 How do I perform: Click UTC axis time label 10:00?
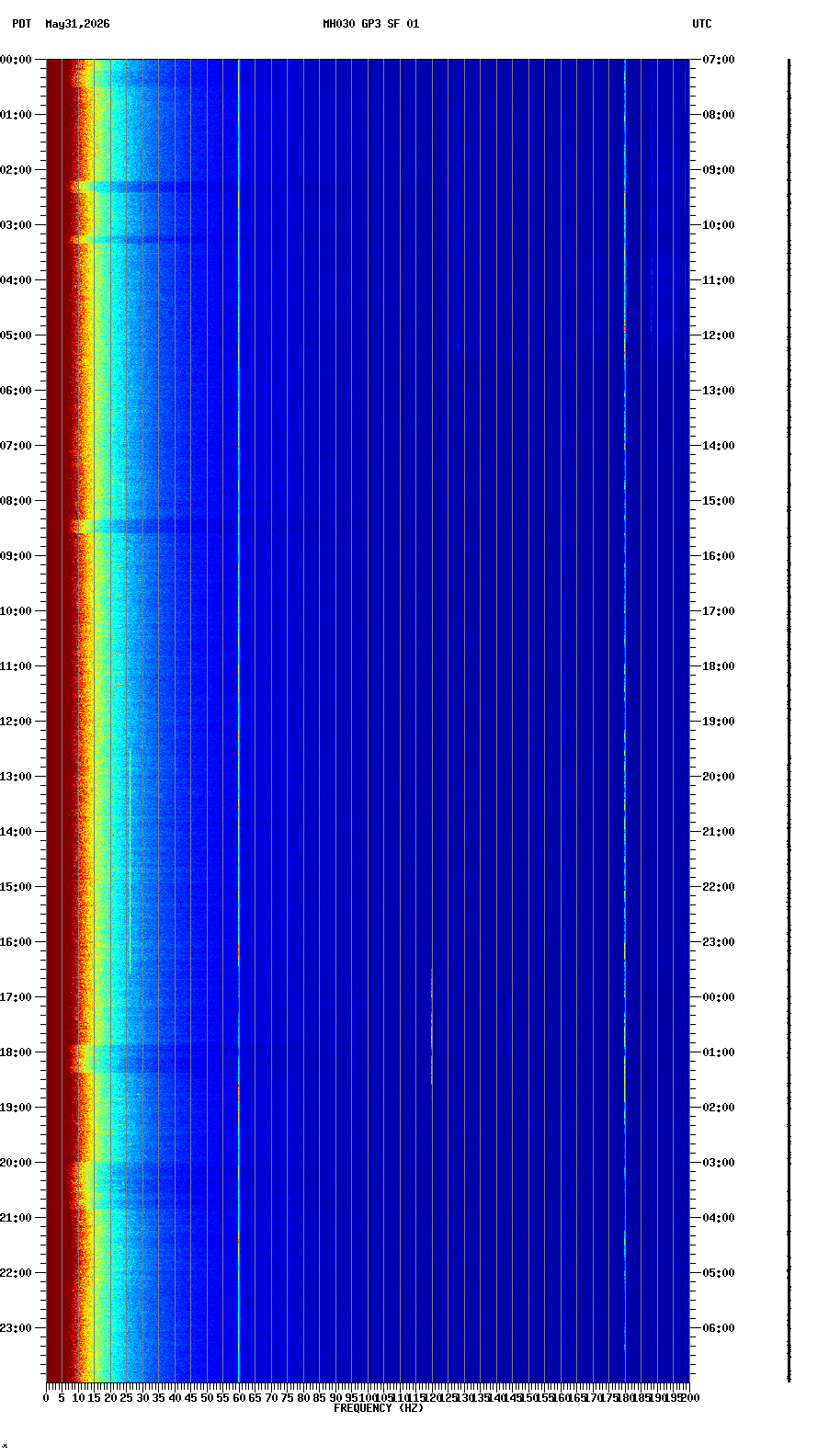[x=719, y=225]
